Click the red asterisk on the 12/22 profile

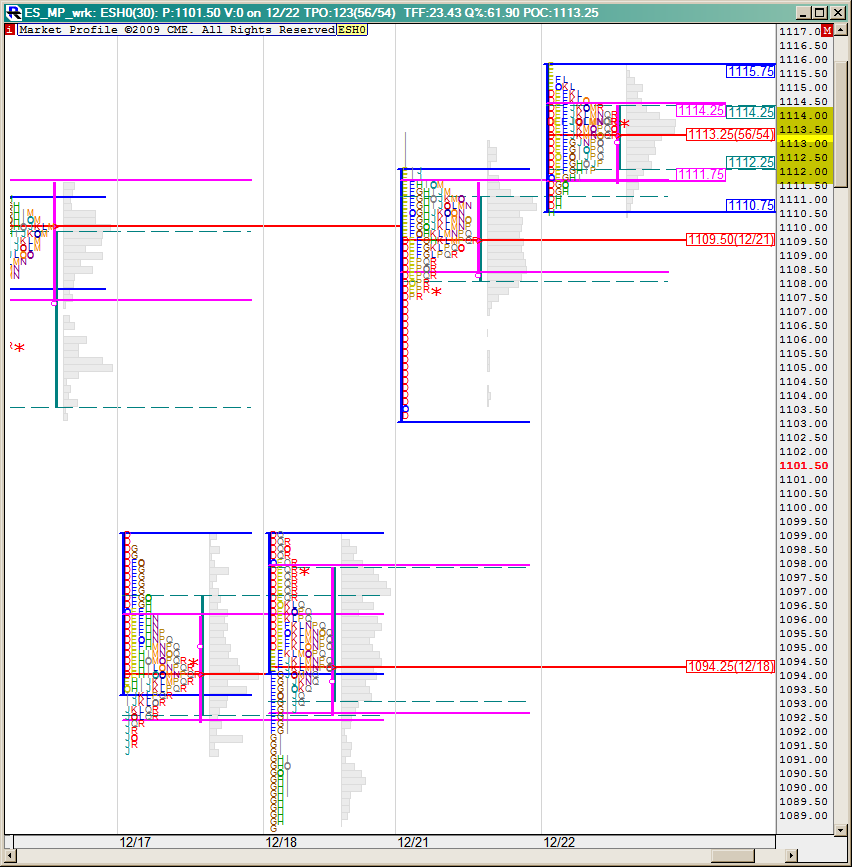(x=625, y=124)
